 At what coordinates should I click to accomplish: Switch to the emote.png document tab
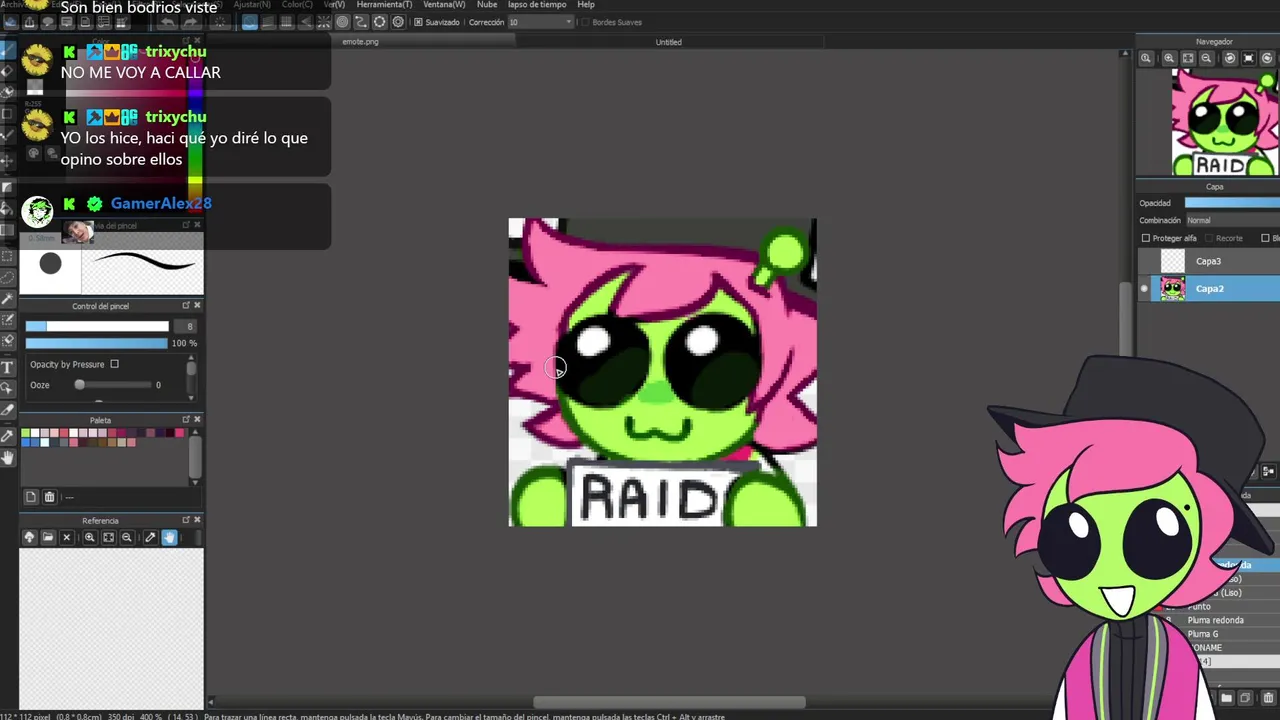pyautogui.click(x=360, y=42)
